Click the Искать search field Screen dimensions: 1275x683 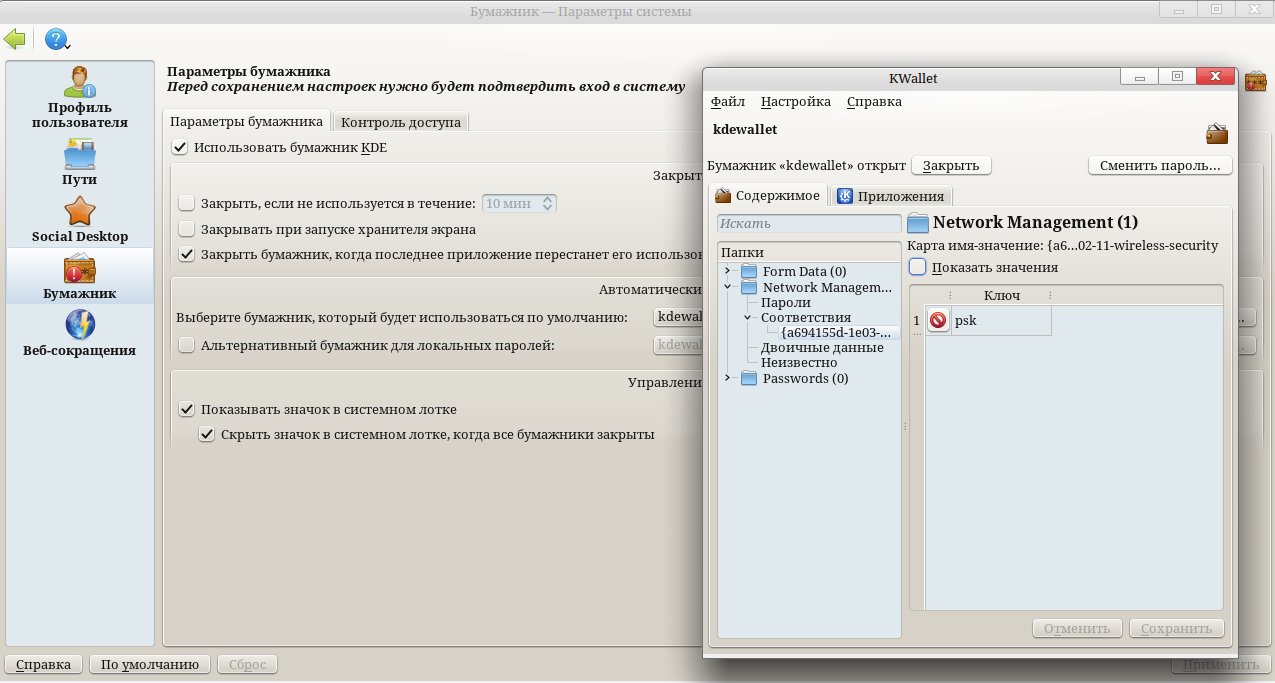tap(809, 224)
